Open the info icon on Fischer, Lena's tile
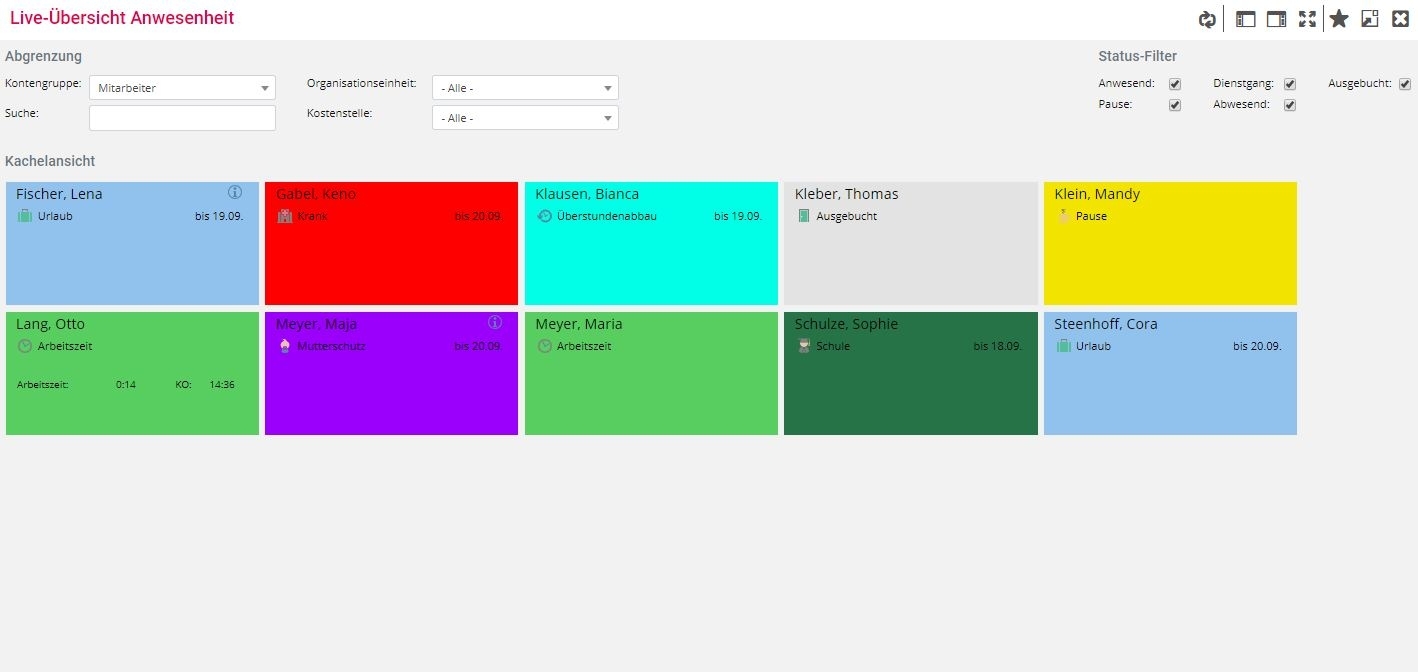 [235, 192]
